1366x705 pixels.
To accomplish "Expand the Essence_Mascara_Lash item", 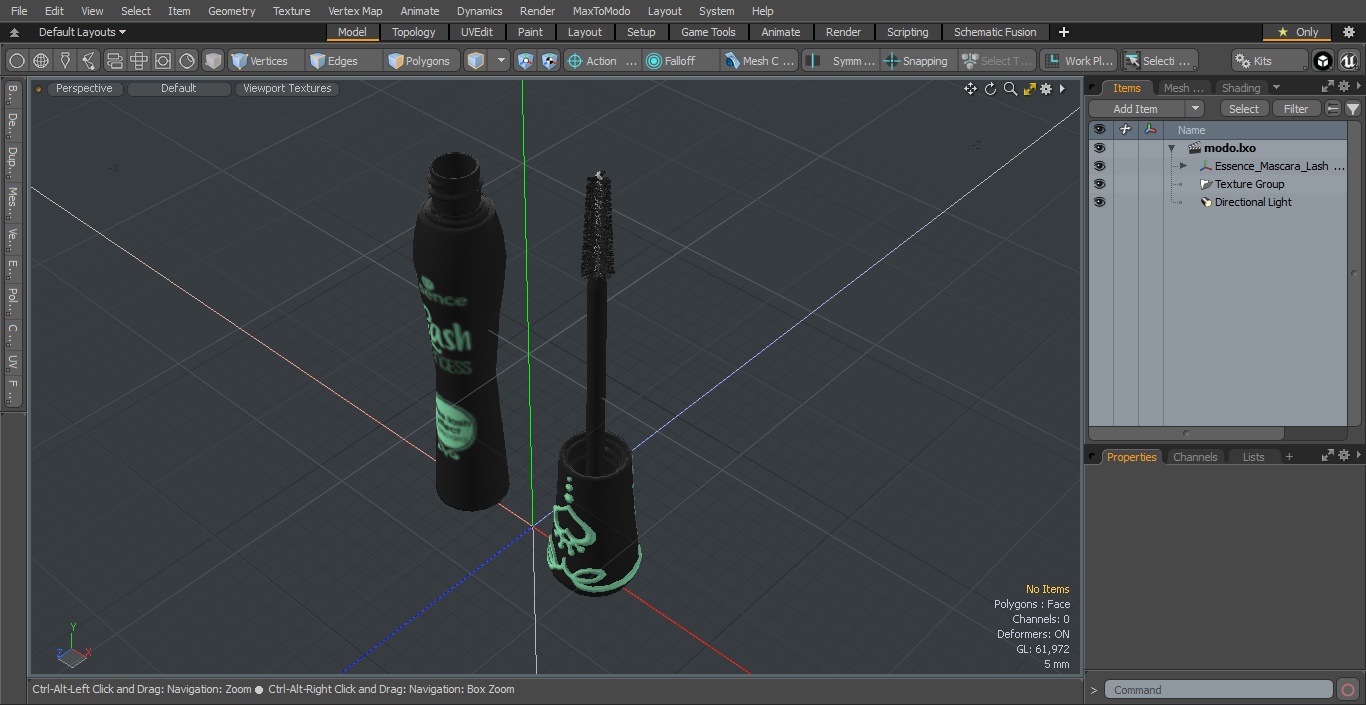I will pyautogui.click(x=1183, y=166).
